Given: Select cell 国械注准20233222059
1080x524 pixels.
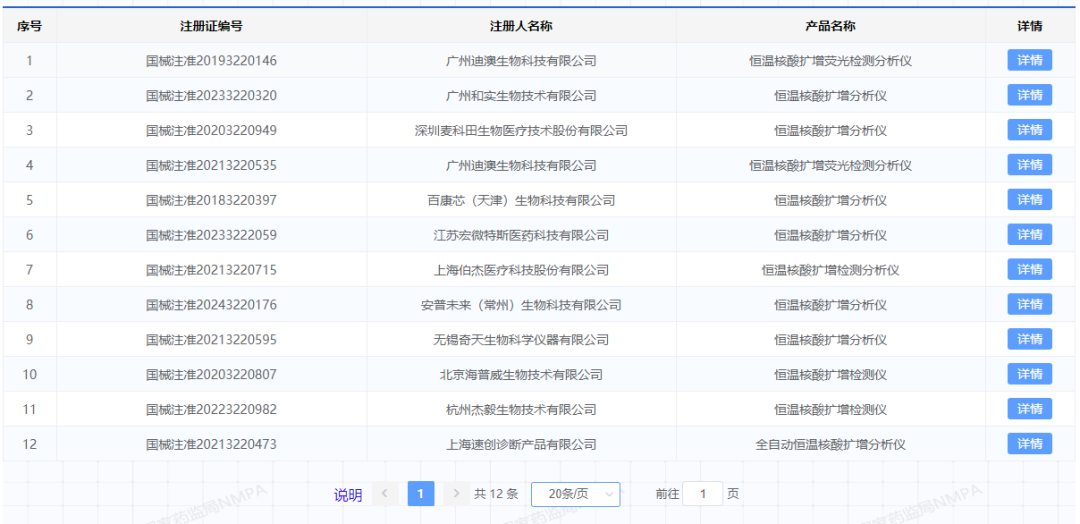Looking at the screenshot, I should [x=211, y=235].
